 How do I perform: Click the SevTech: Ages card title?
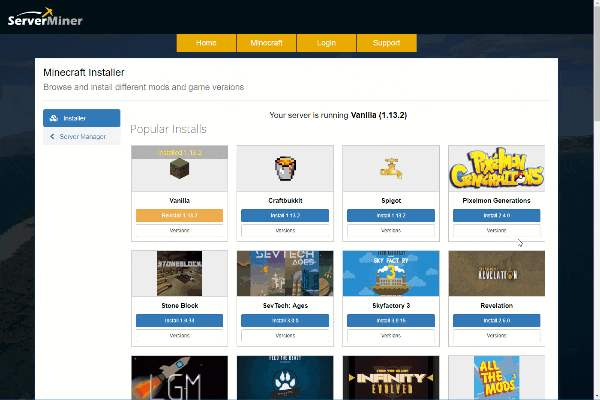click(285, 305)
